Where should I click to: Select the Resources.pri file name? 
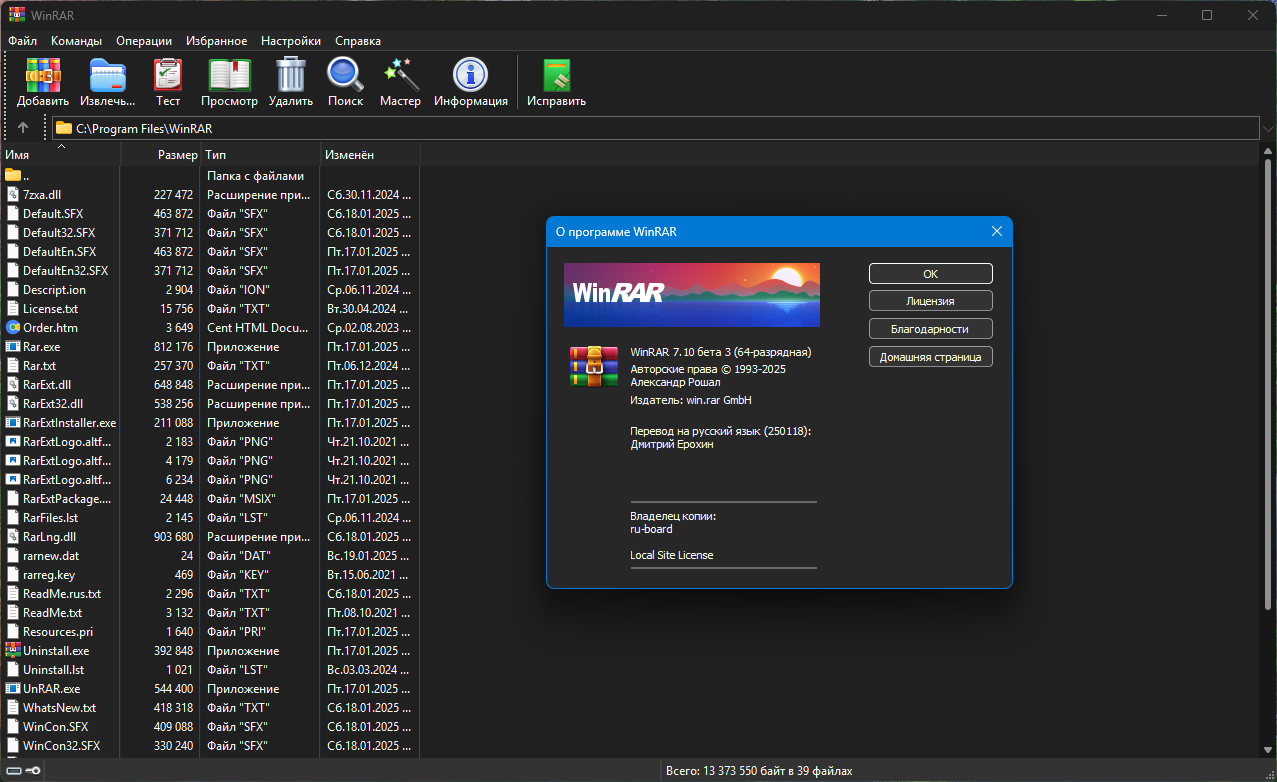pos(58,631)
